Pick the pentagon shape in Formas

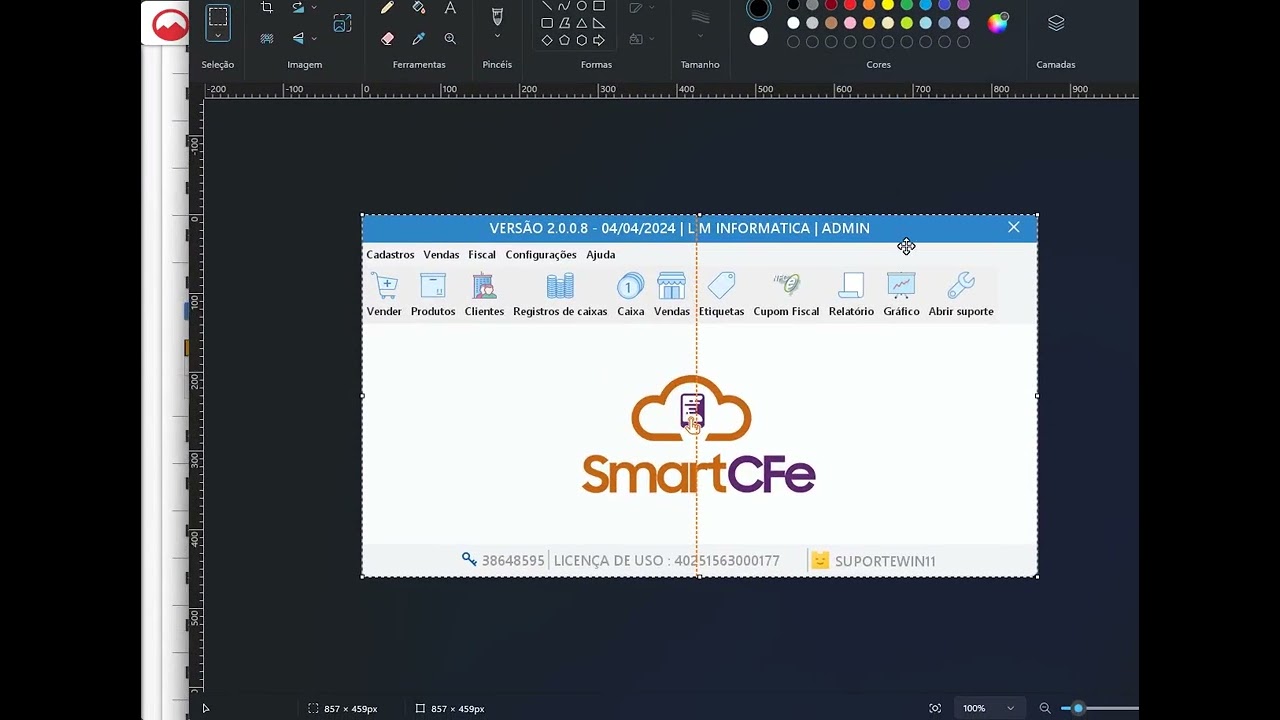pos(564,40)
